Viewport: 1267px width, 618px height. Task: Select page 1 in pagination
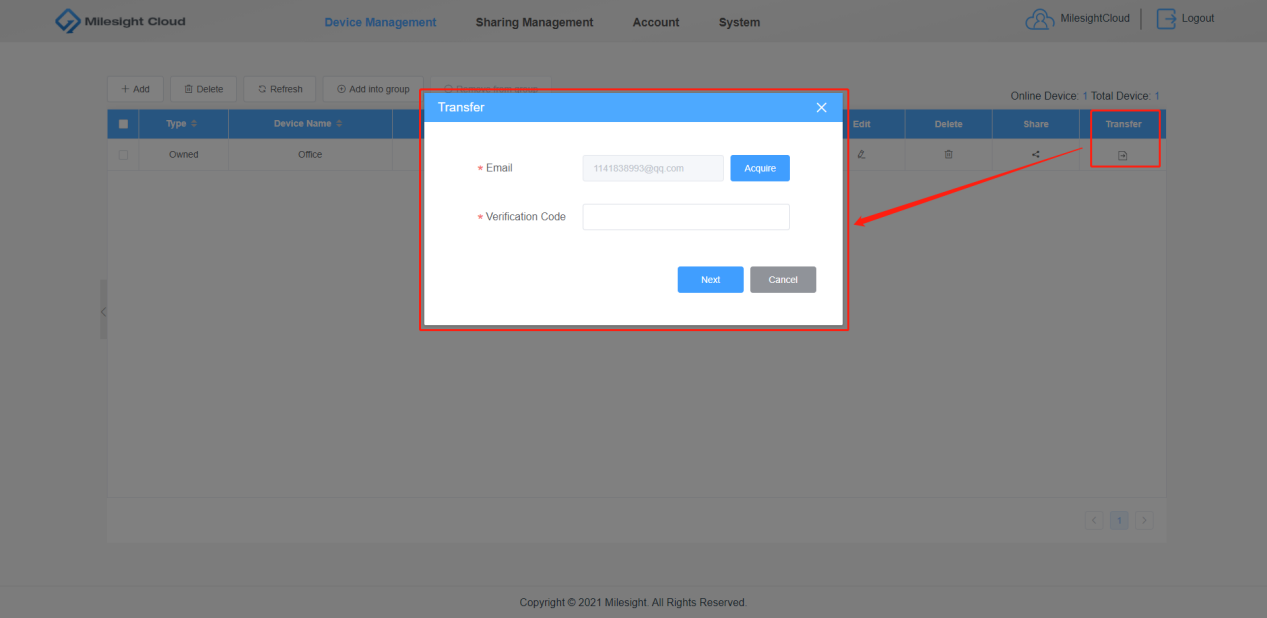click(1119, 520)
